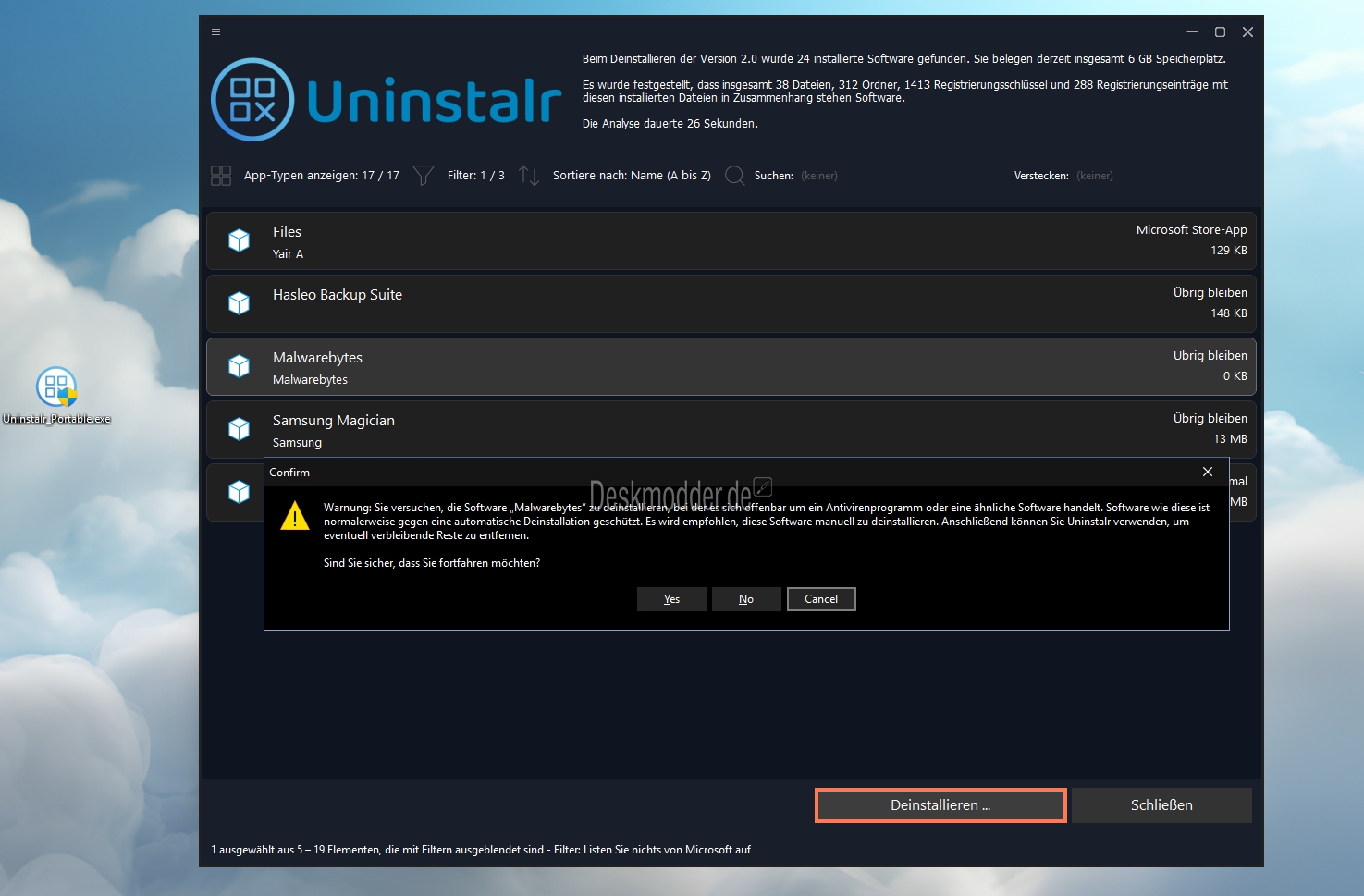Click the Files package icon

240,240
